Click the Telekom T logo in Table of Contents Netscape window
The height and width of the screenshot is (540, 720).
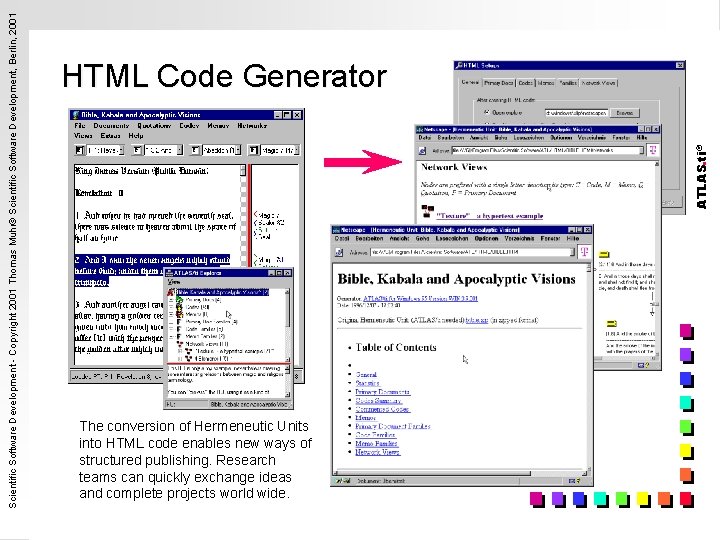pos(584,252)
